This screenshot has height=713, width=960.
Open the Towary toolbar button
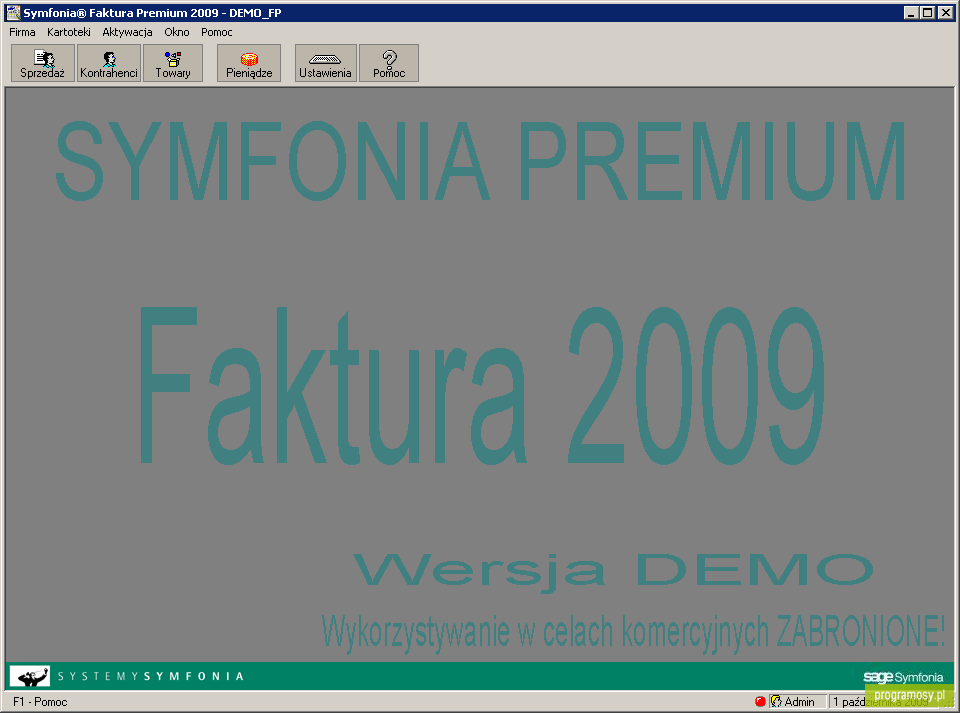click(x=173, y=63)
